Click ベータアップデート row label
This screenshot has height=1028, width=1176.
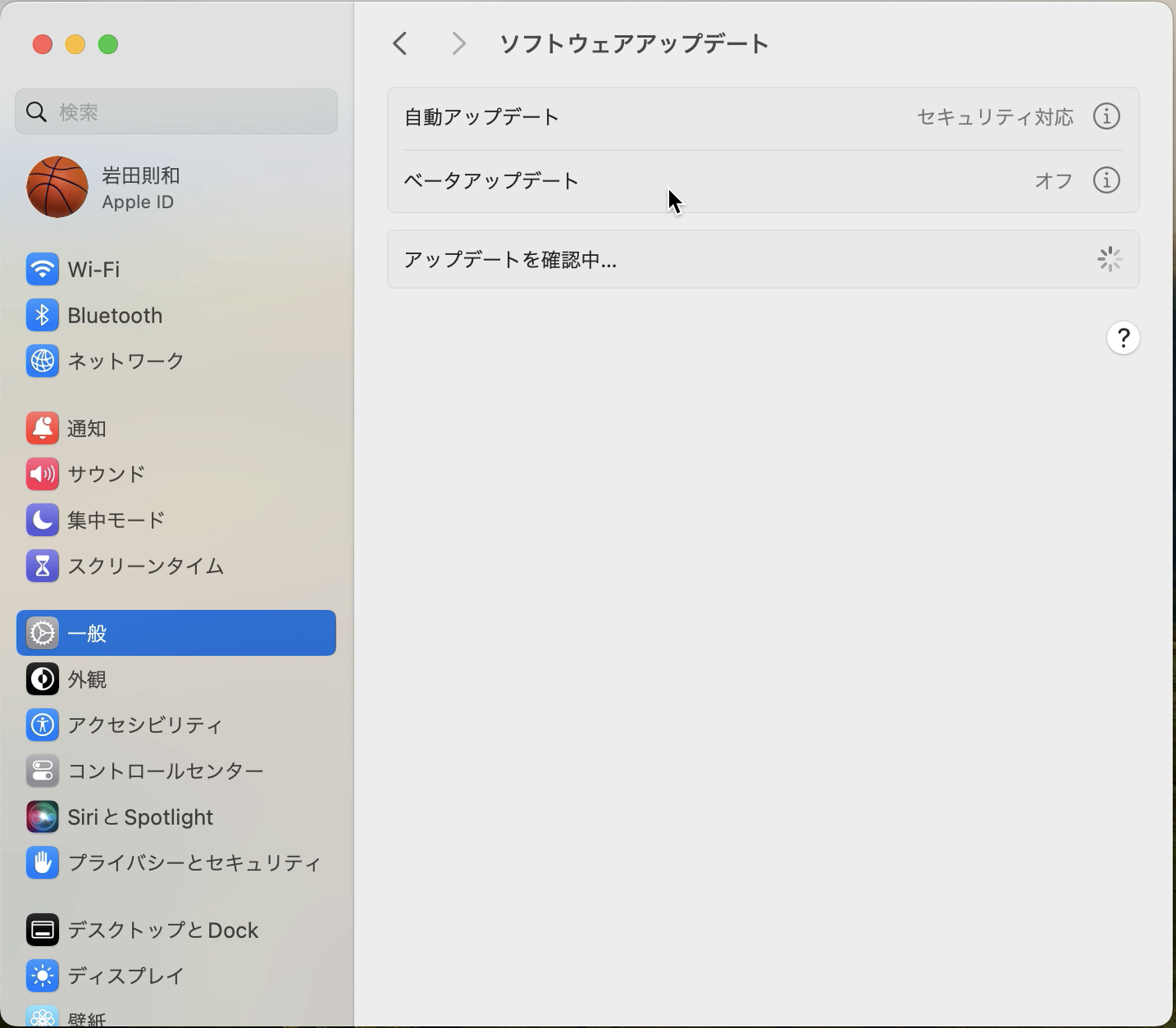point(491,180)
